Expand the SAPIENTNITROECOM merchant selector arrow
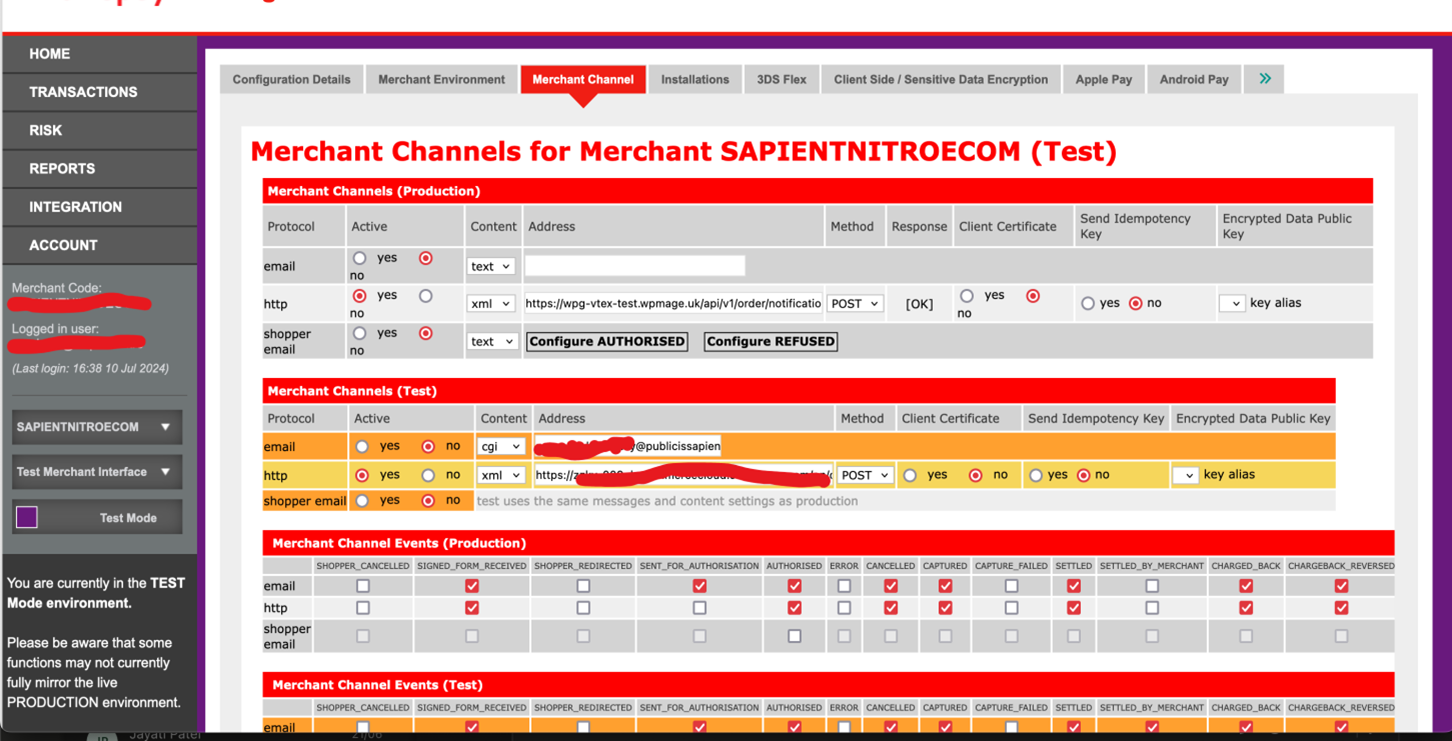The width and height of the screenshot is (1452, 741). pos(165,427)
